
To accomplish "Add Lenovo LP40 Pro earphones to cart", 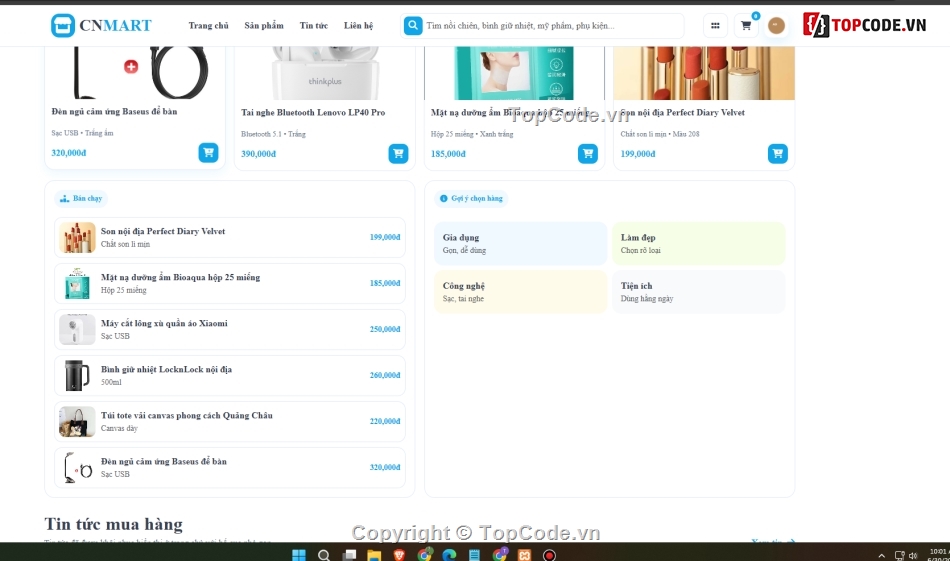I will tap(398, 154).
